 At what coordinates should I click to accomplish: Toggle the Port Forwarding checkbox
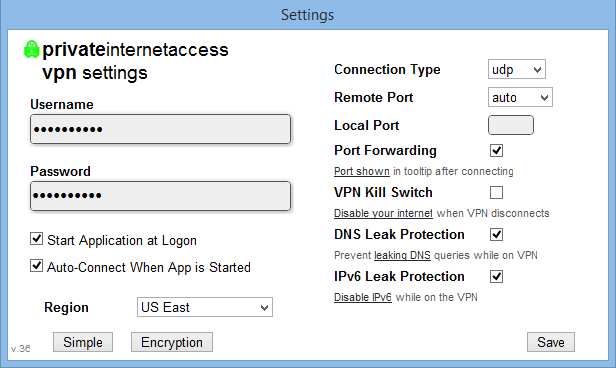(x=496, y=150)
